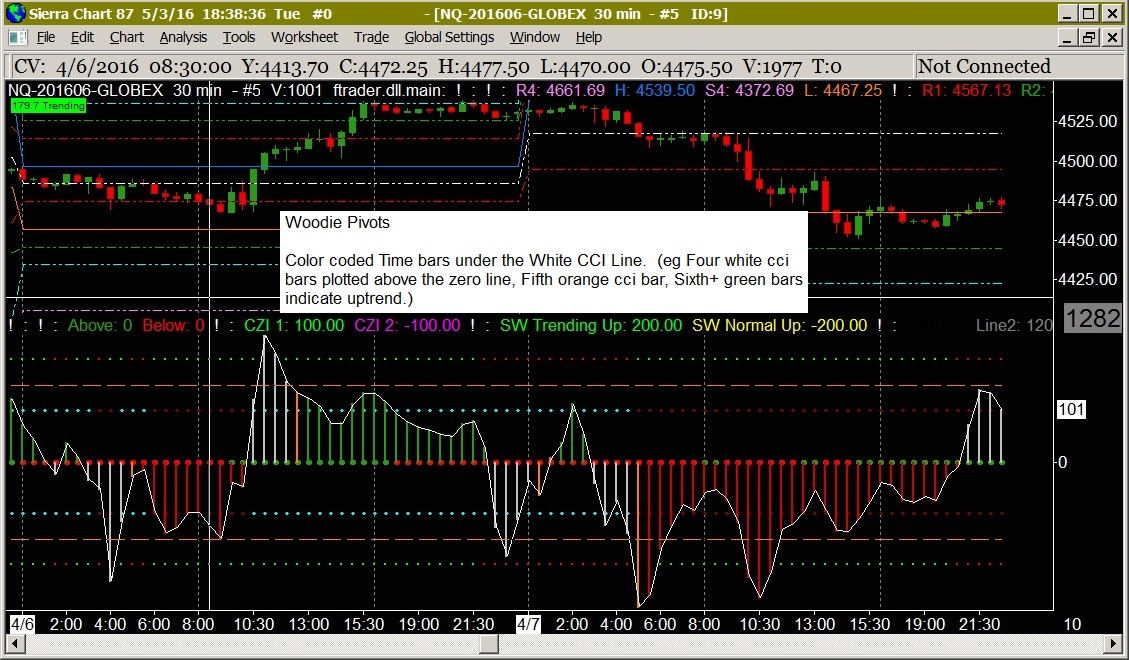The image size is (1129, 660).
Task: Click the Woodie Pivots text box
Action: [544, 261]
